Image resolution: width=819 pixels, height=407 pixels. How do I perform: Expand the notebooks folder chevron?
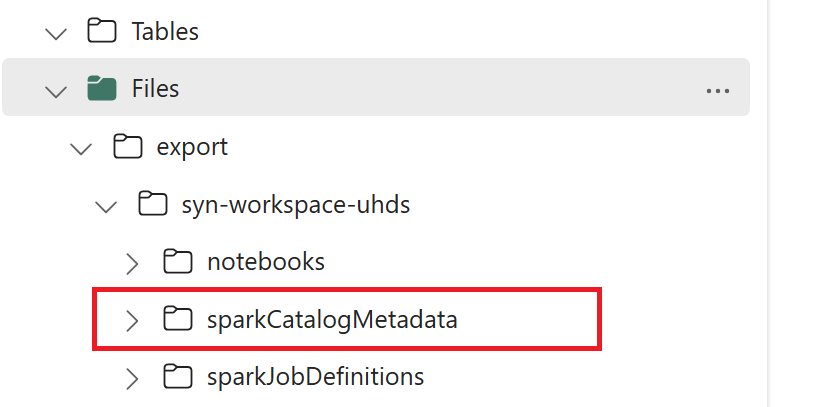[x=132, y=262]
